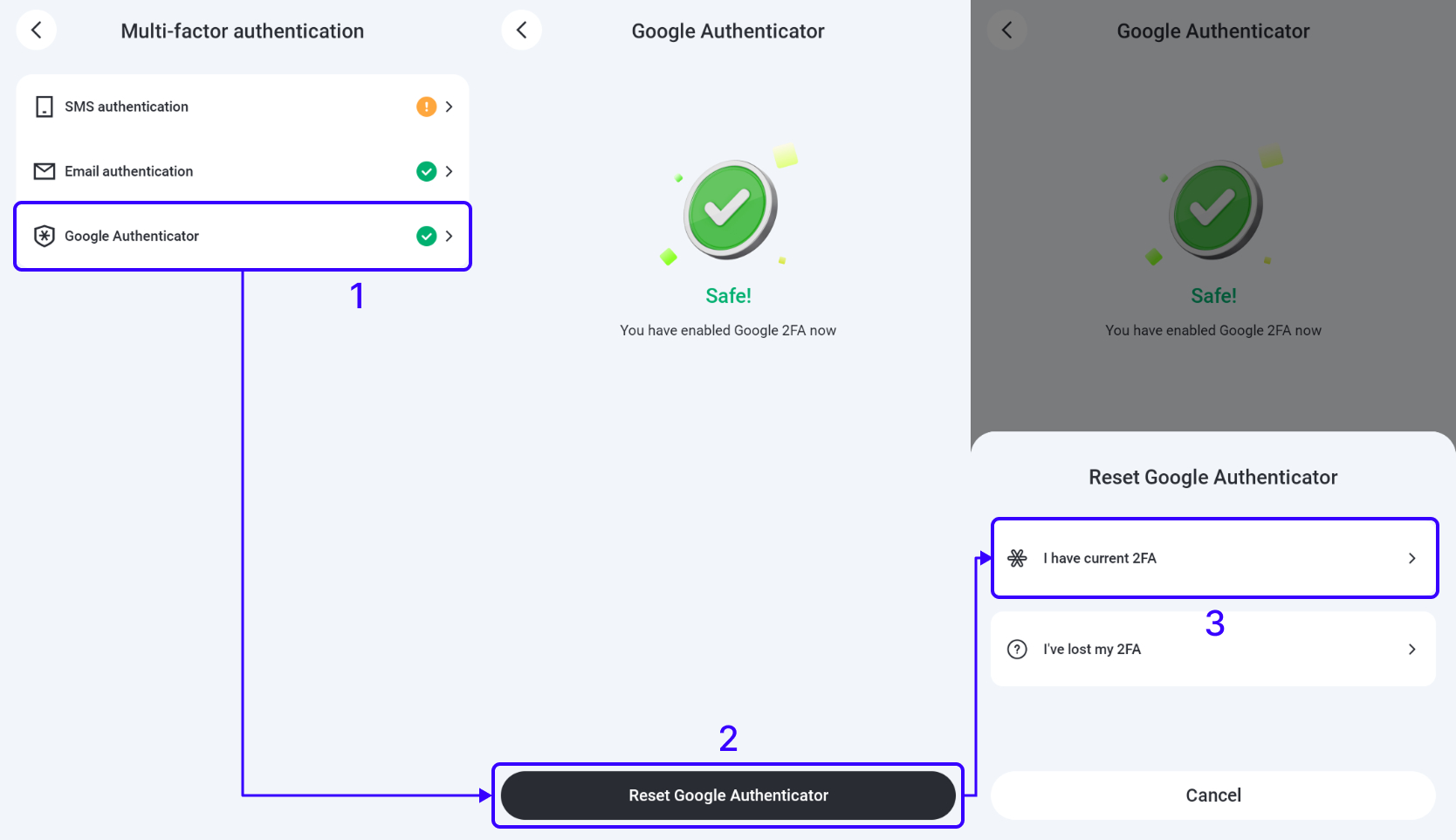Click back arrow on middle Google Authenticator screen
Screen dimensions: 1456x840
point(522,30)
